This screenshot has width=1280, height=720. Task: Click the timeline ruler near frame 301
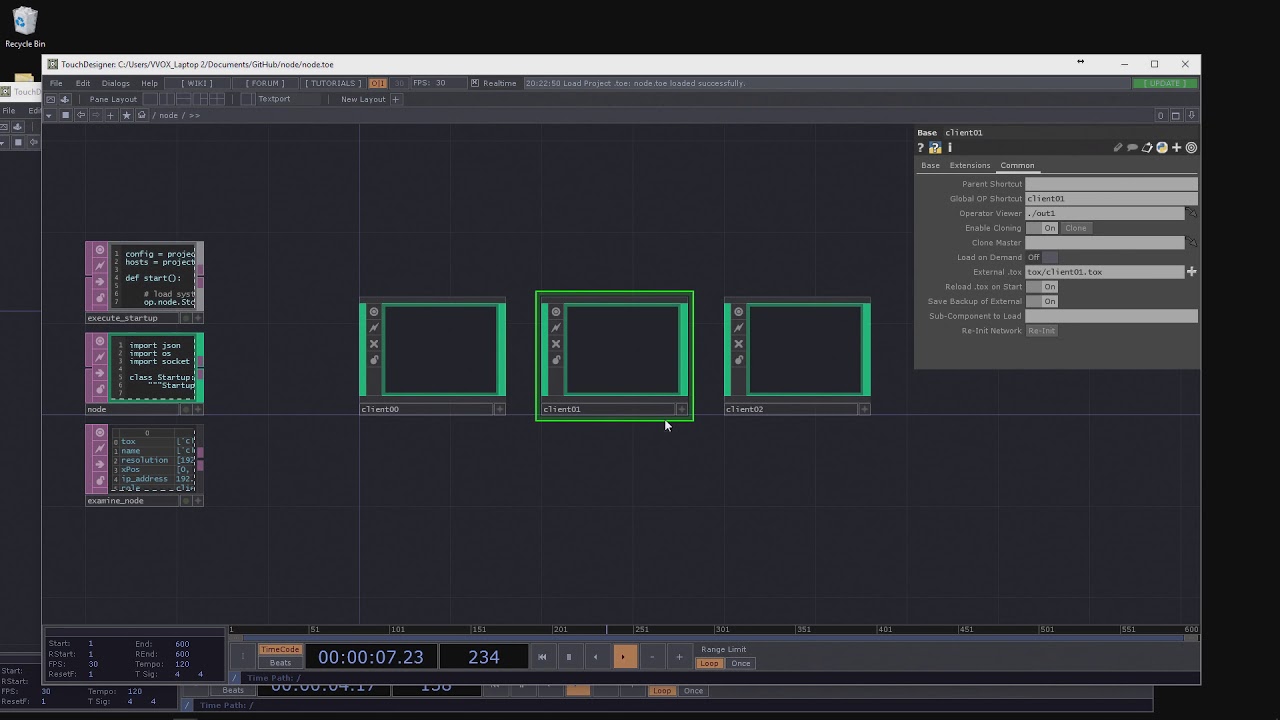click(x=722, y=629)
